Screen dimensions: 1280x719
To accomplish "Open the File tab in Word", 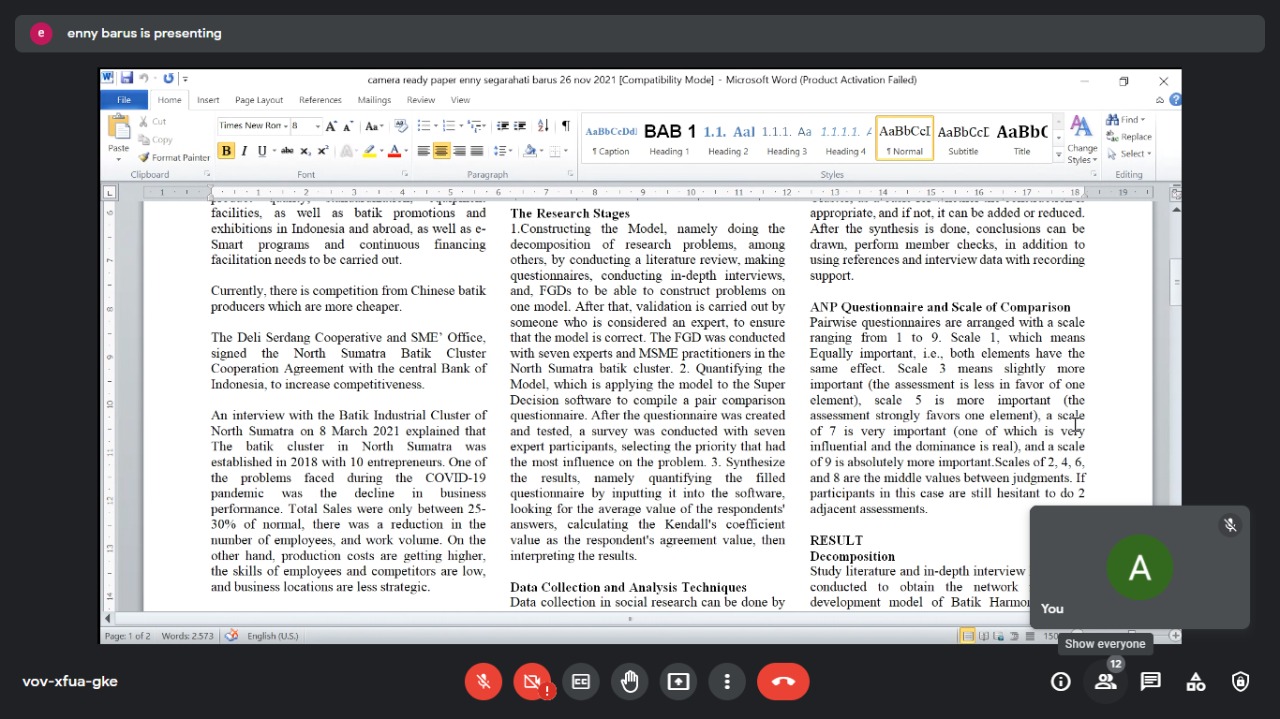I will point(124,100).
